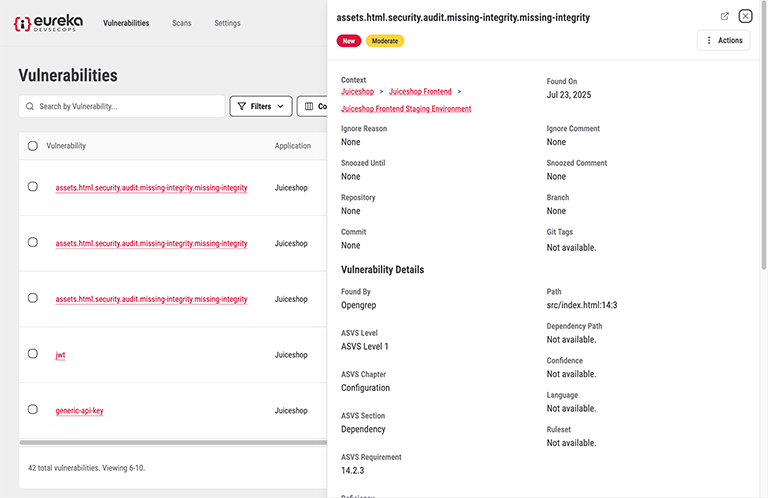Open the Scans tab
This screenshot has height=498, width=768.
(x=181, y=23)
